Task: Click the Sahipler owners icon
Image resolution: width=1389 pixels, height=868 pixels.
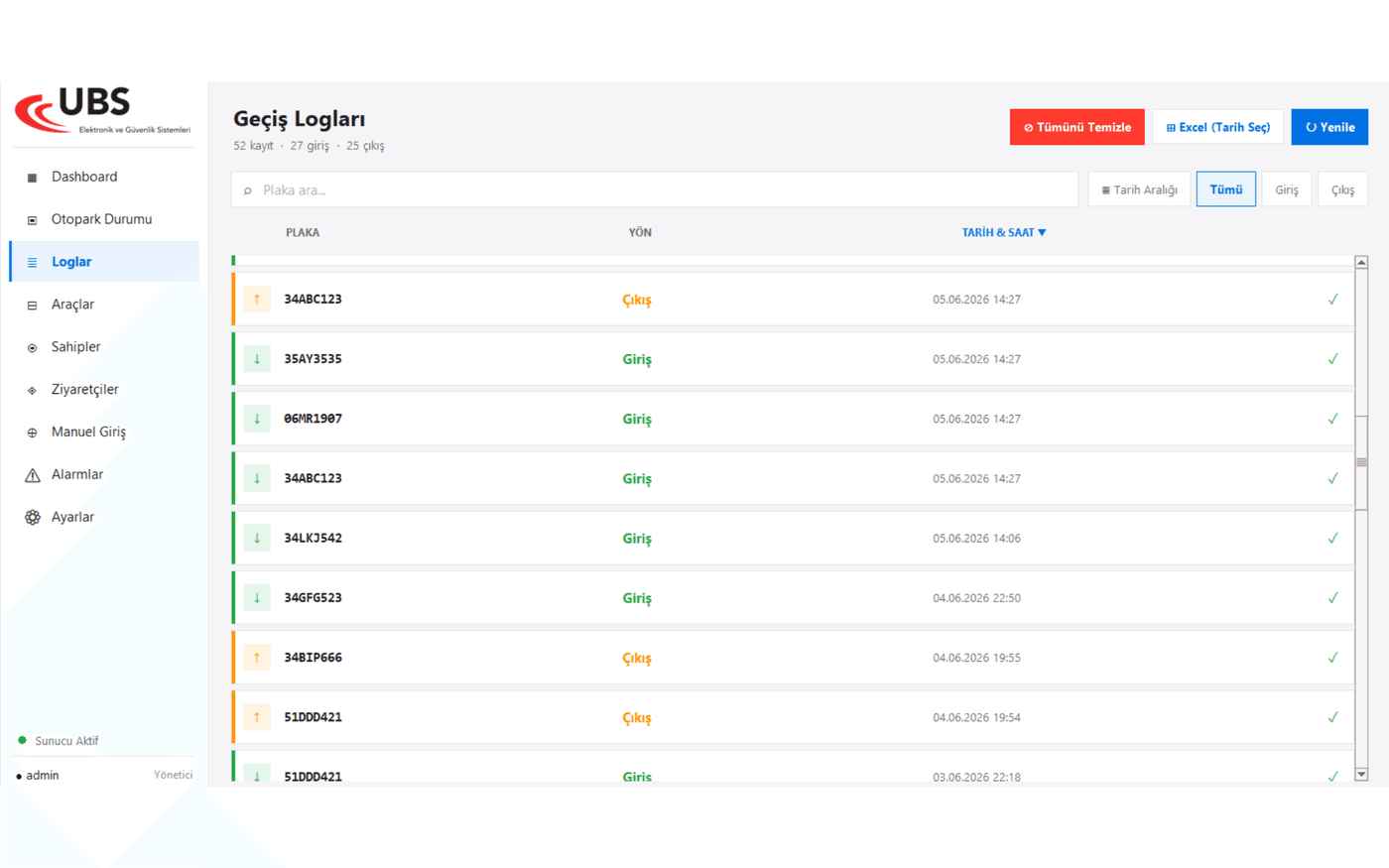Action: click(32, 348)
